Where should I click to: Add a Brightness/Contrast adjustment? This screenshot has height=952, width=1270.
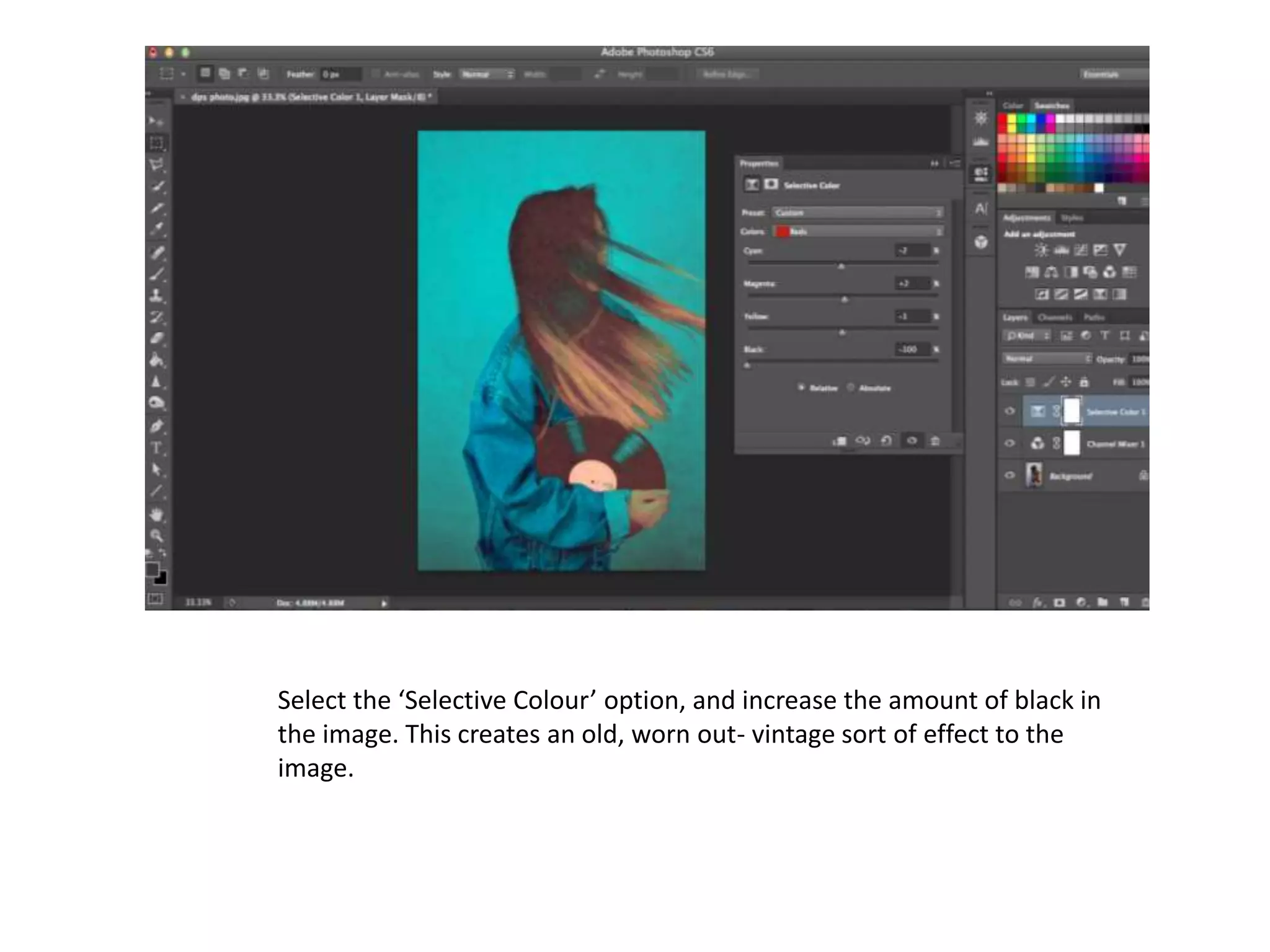(x=1041, y=250)
